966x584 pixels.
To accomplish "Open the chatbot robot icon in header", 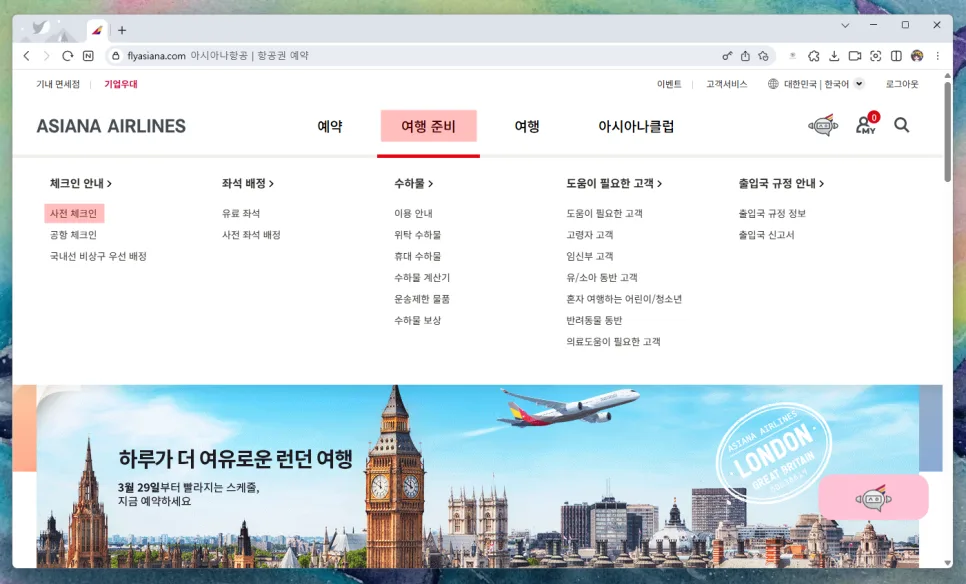I will [x=823, y=125].
